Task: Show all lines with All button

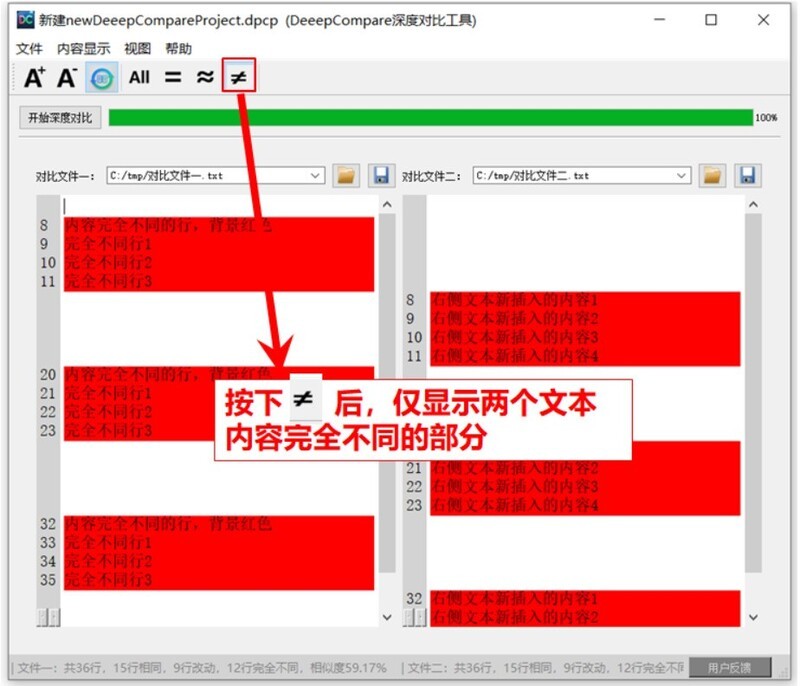Action: point(139,78)
